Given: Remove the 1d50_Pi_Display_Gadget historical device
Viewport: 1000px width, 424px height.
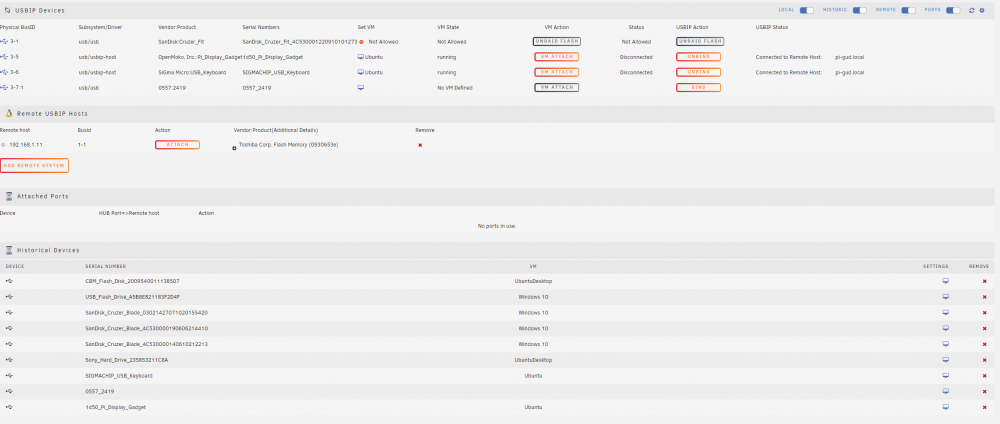Looking at the screenshot, I should (x=984, y=407).
